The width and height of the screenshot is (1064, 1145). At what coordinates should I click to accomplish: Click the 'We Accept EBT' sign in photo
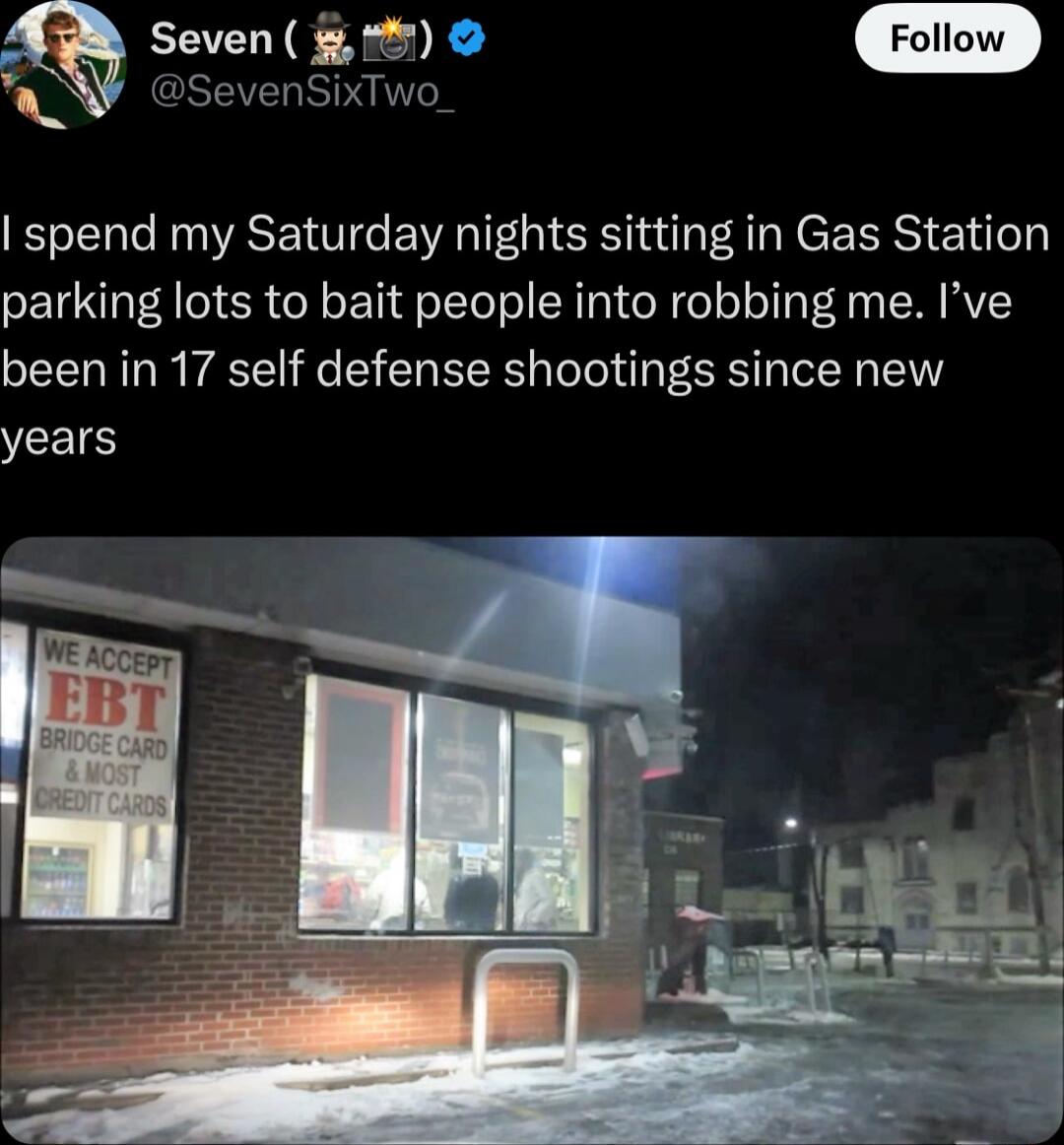103,725
